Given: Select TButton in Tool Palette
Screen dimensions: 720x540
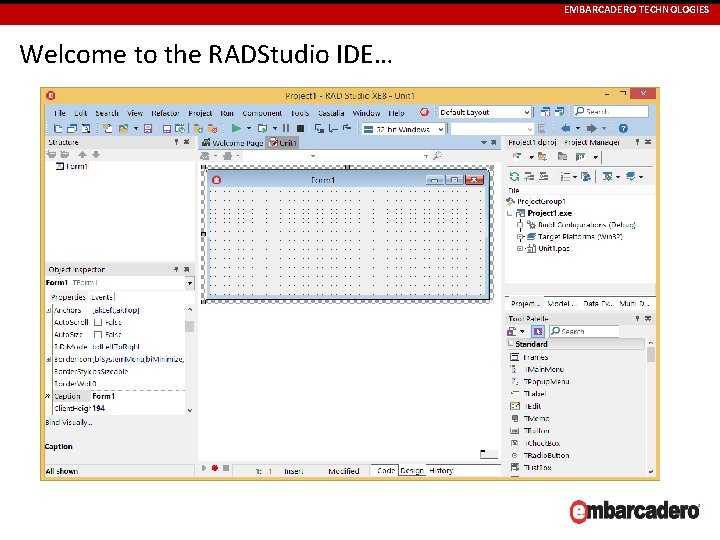Looking at the screenshot, I should pos(537,431).
